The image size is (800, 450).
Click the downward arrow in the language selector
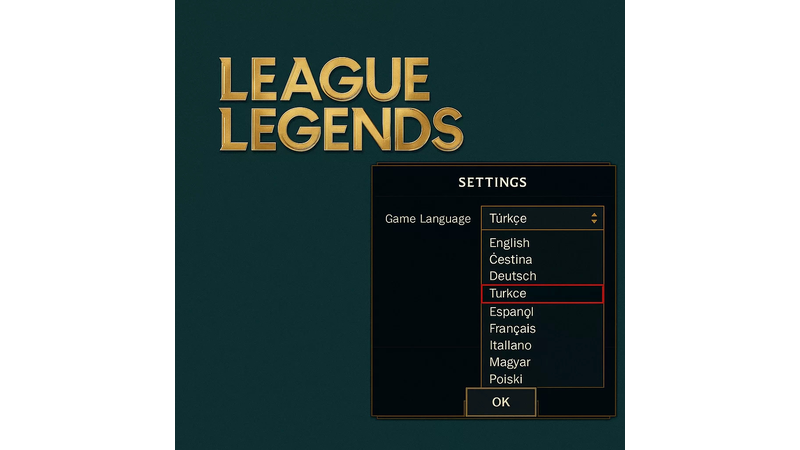594,222
